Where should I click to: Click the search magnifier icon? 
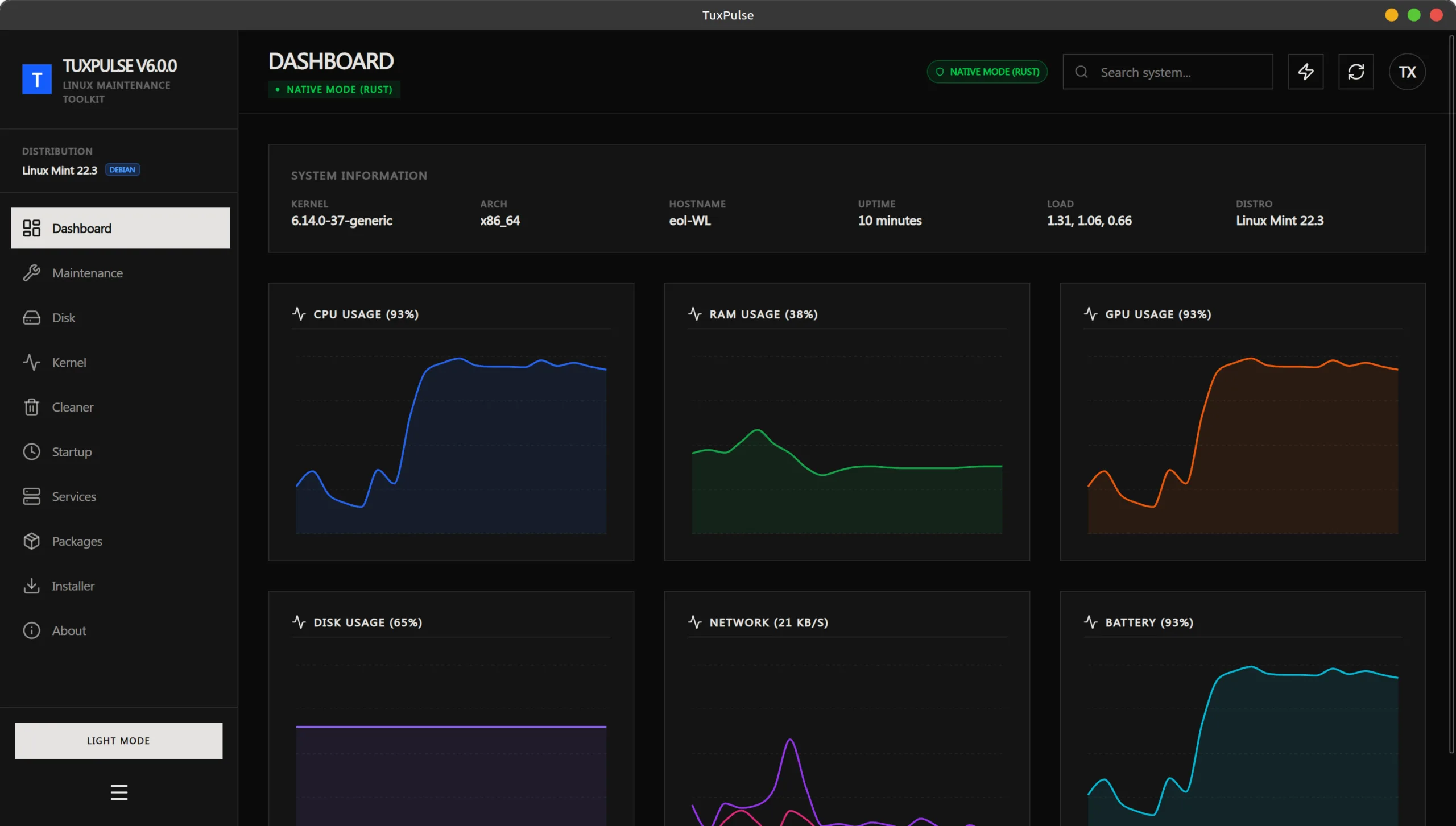click(1081, 72)
